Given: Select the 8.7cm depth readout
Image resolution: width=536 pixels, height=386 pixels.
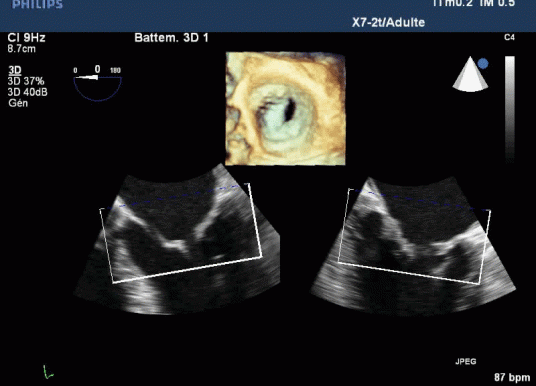Looking at the screenshot, I should pos(22,49).
